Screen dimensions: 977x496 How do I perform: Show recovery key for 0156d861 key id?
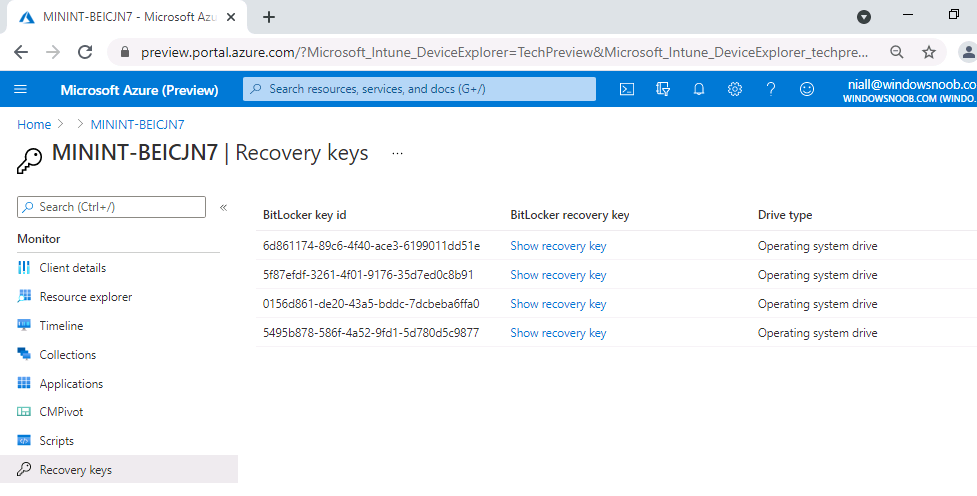[x=558, y=304]
